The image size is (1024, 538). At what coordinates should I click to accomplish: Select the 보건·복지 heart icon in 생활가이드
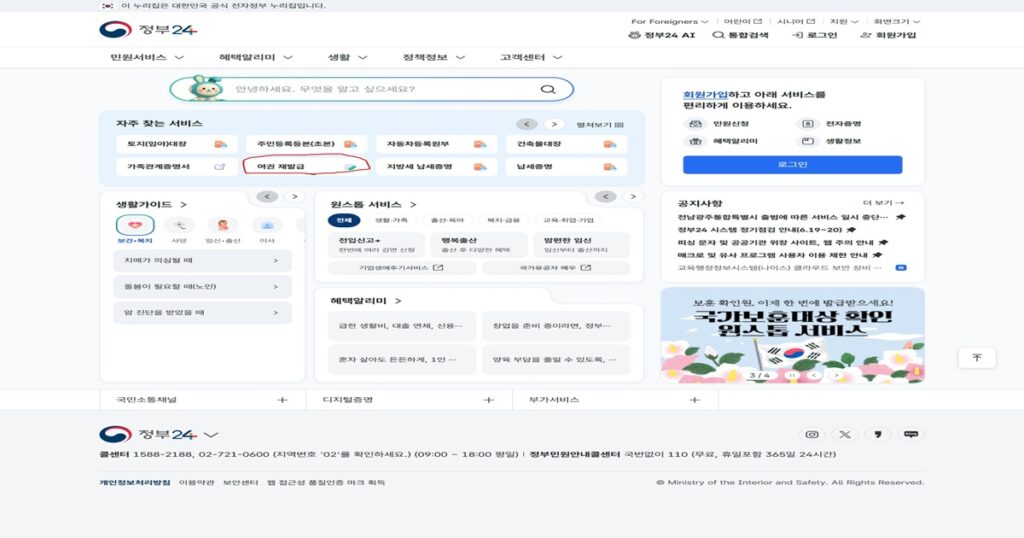click(x=135, y=225)
